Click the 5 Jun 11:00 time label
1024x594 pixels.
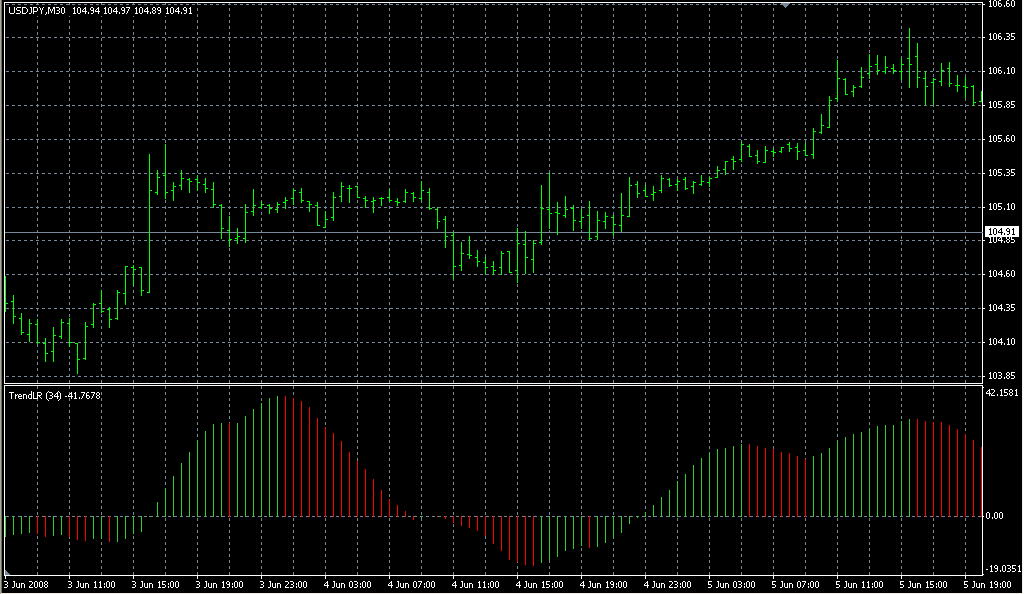(x=859, y=585)
